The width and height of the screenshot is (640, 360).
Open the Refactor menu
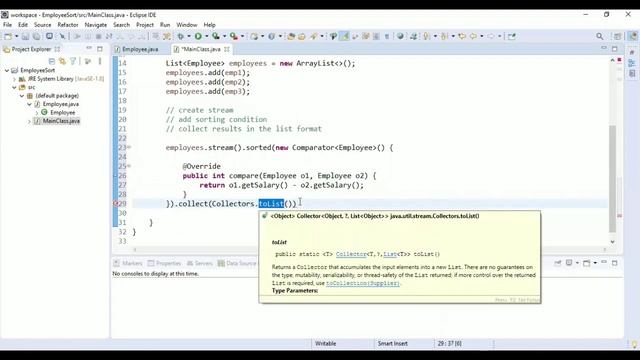(x=68, y=25)
